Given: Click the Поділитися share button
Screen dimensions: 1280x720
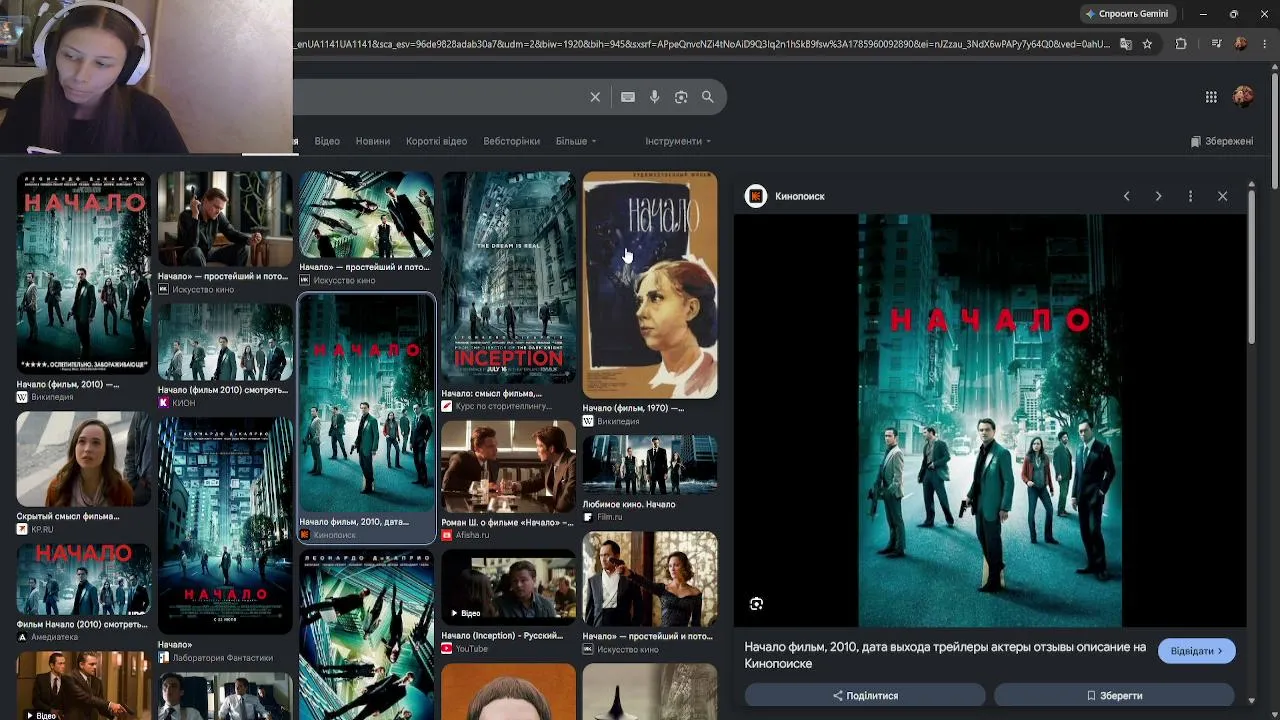Looking at the screenshot, I should (865, 695).
